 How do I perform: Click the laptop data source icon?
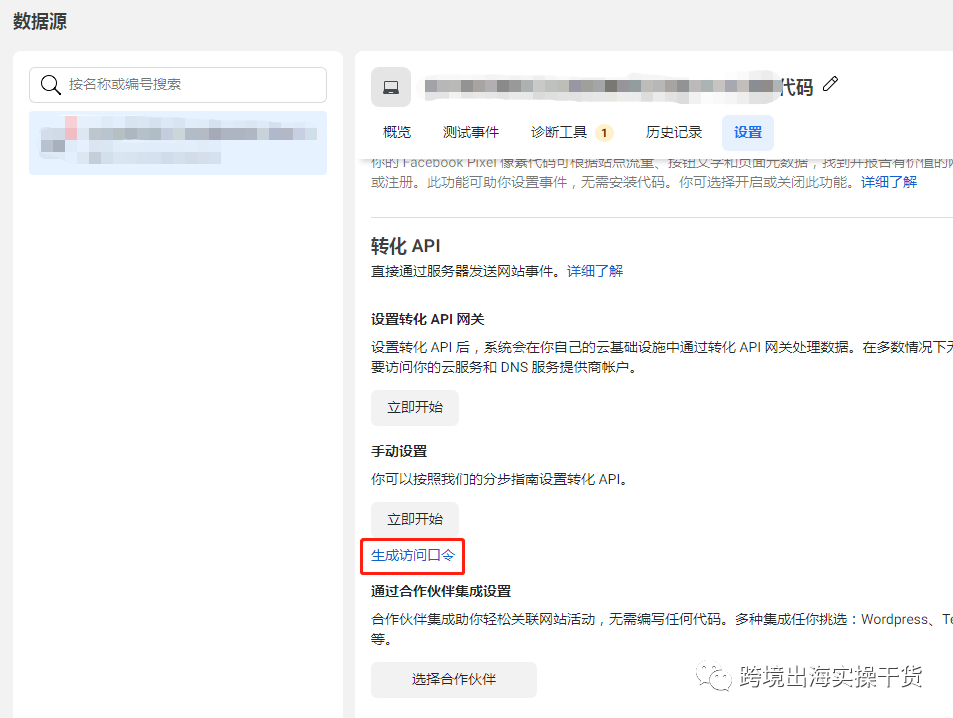391,87
